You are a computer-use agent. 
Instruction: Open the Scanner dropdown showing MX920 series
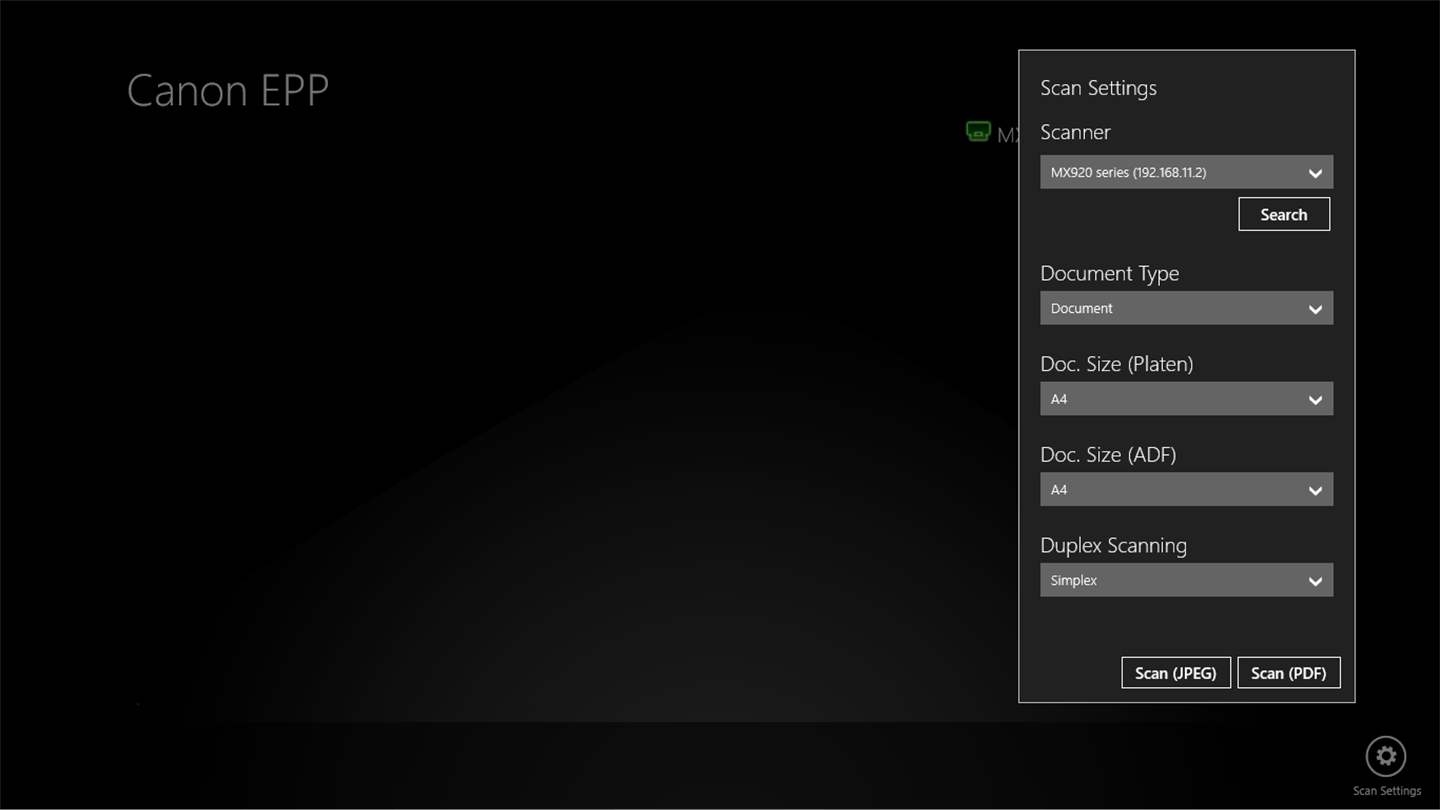click(x=1186, y=173)
